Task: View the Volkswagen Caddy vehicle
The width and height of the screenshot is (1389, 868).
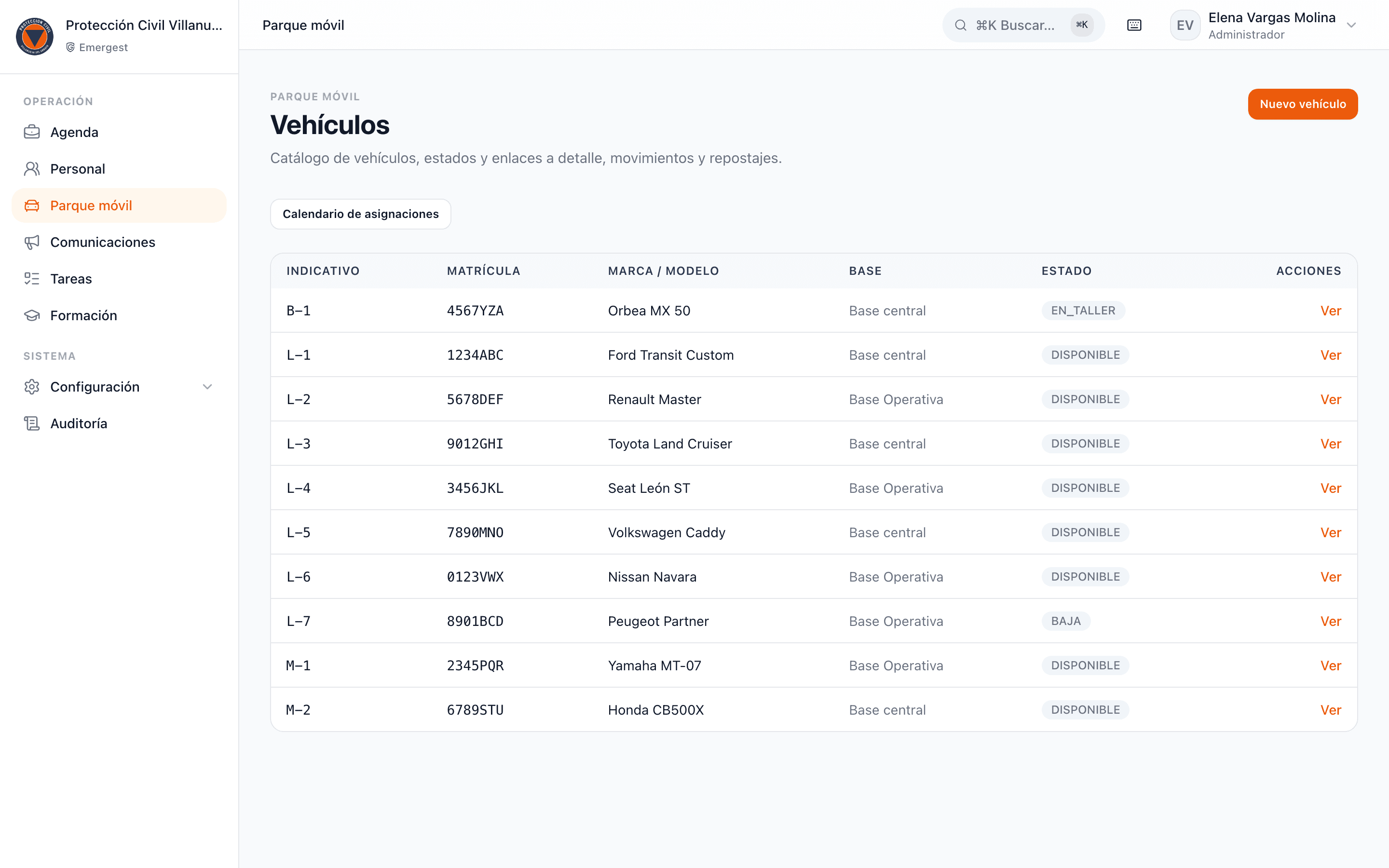Action: point(1331,533)
